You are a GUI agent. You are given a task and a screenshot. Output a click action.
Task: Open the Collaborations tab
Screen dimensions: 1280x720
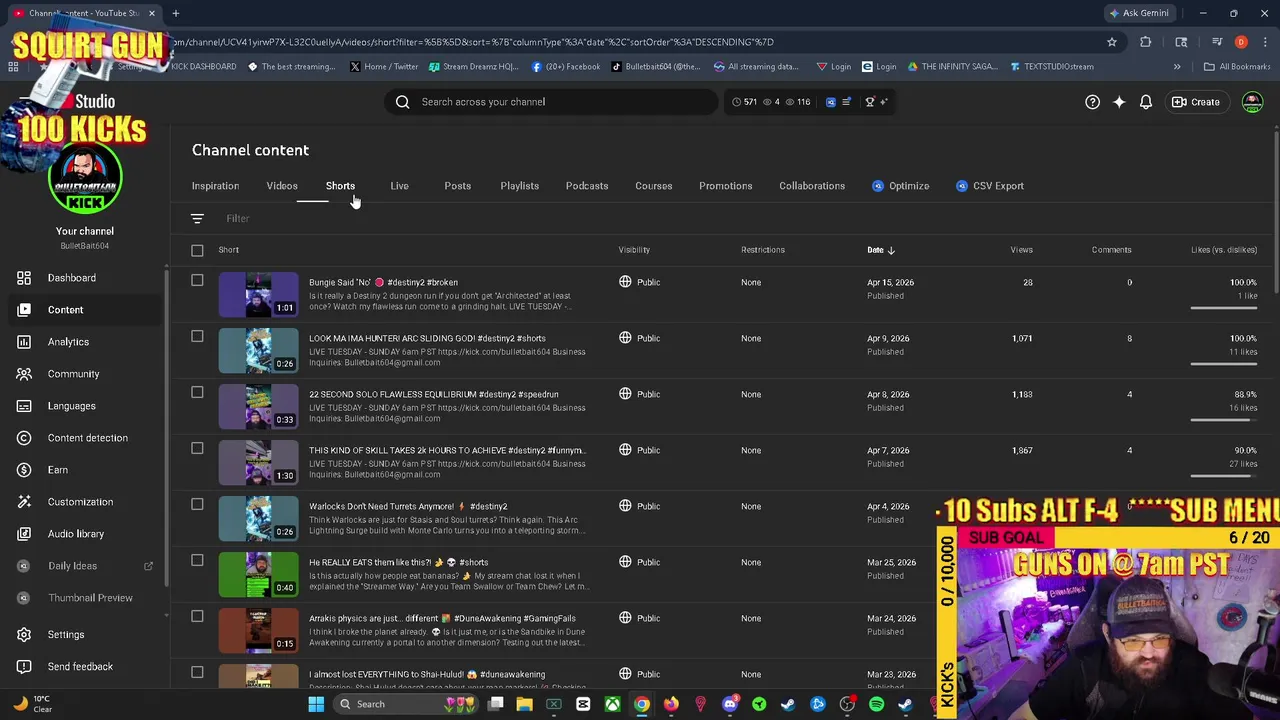click(x=812, y=186)
